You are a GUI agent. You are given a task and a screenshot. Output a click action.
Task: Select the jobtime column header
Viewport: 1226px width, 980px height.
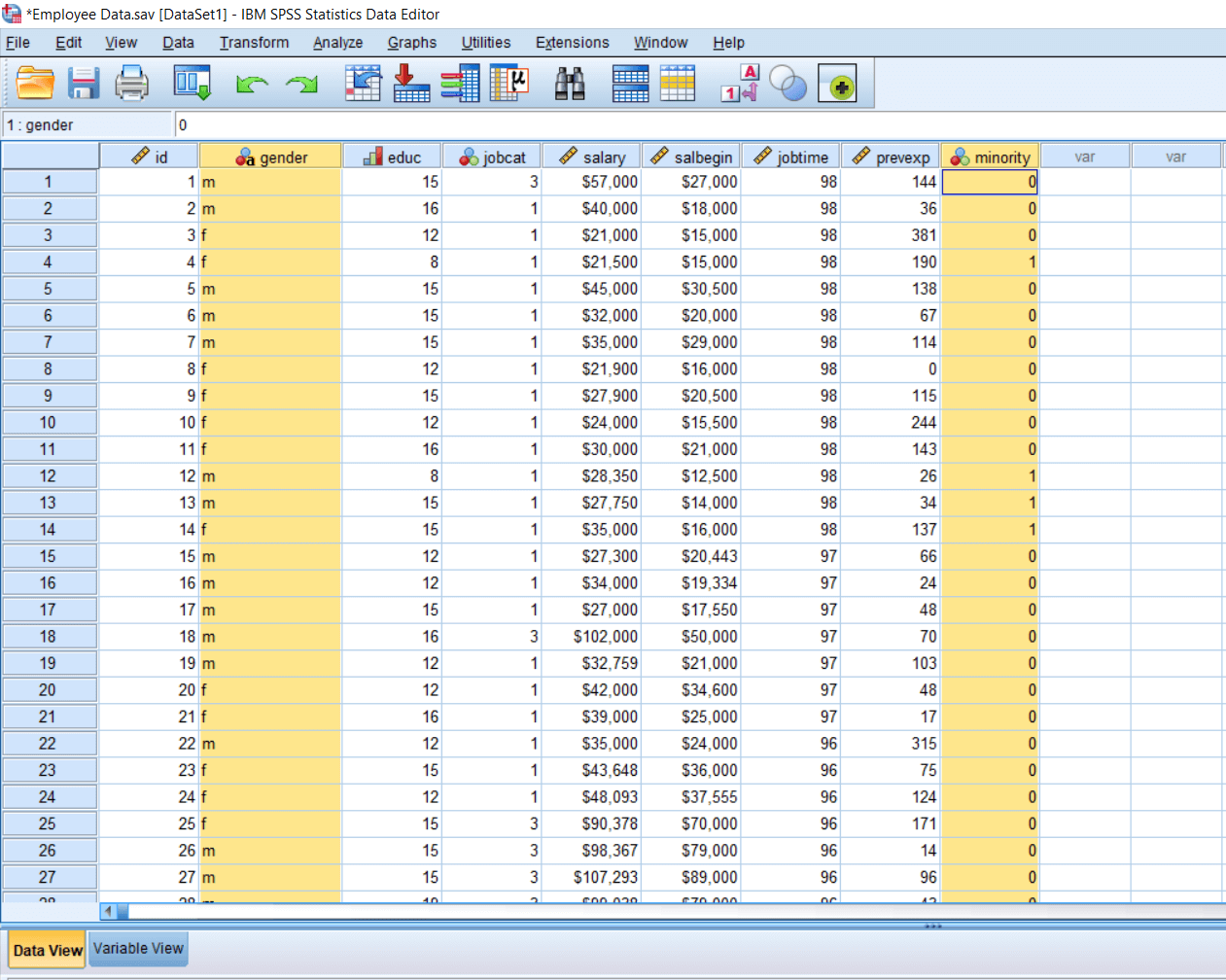(790, 157)
